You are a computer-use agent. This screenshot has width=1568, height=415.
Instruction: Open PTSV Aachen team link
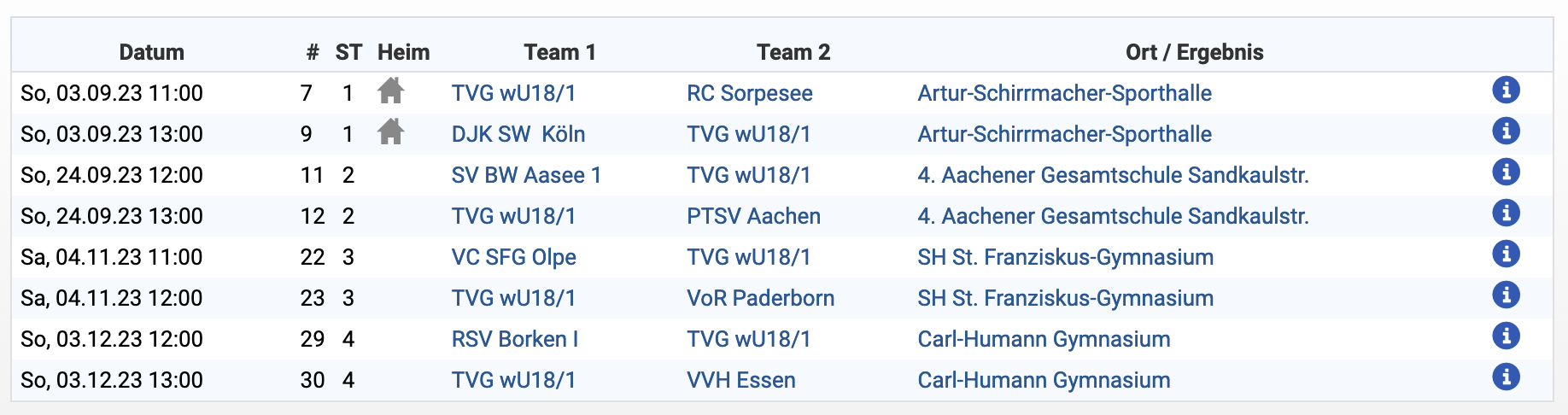(753, 216)
